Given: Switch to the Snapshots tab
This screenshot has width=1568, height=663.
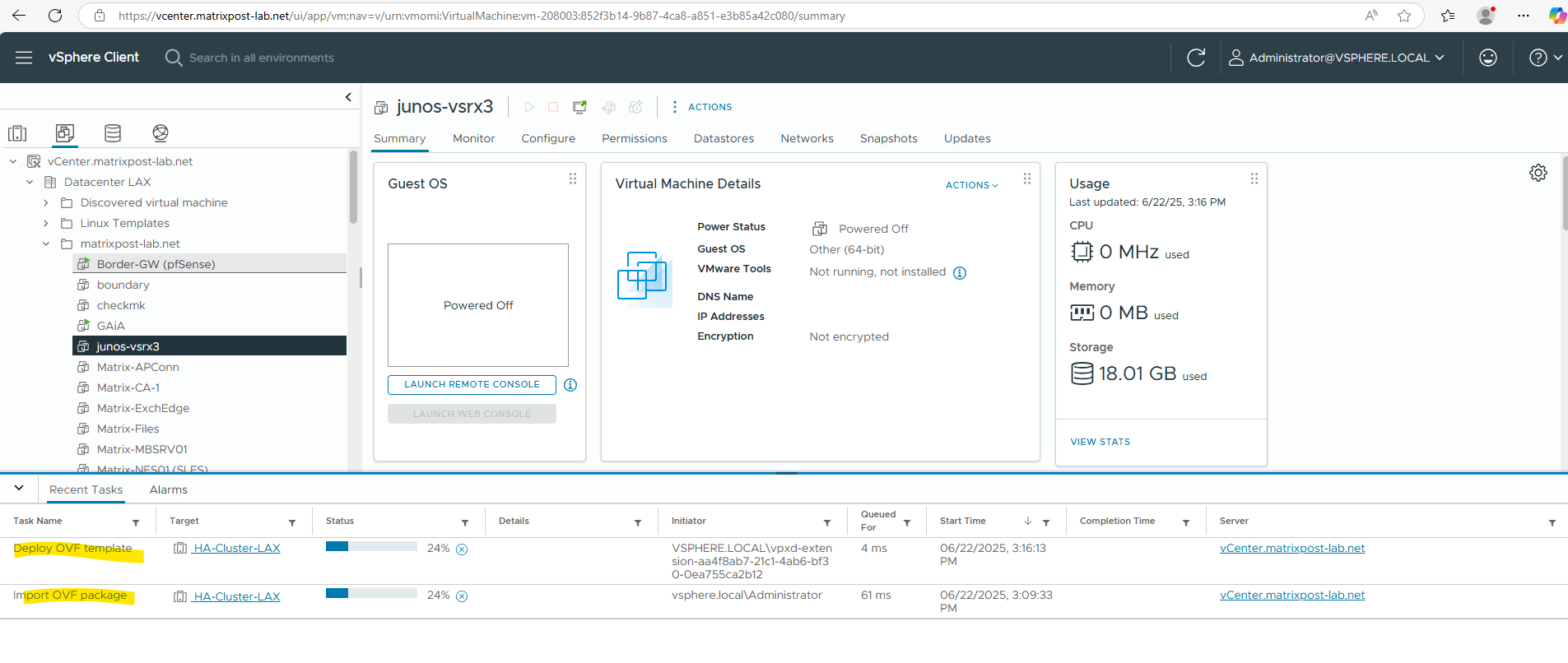Looking at the screenshot, I should tap(888, 138).
